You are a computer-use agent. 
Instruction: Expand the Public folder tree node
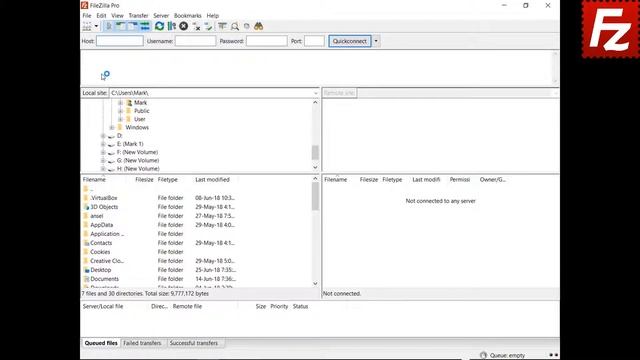(120, 111)
